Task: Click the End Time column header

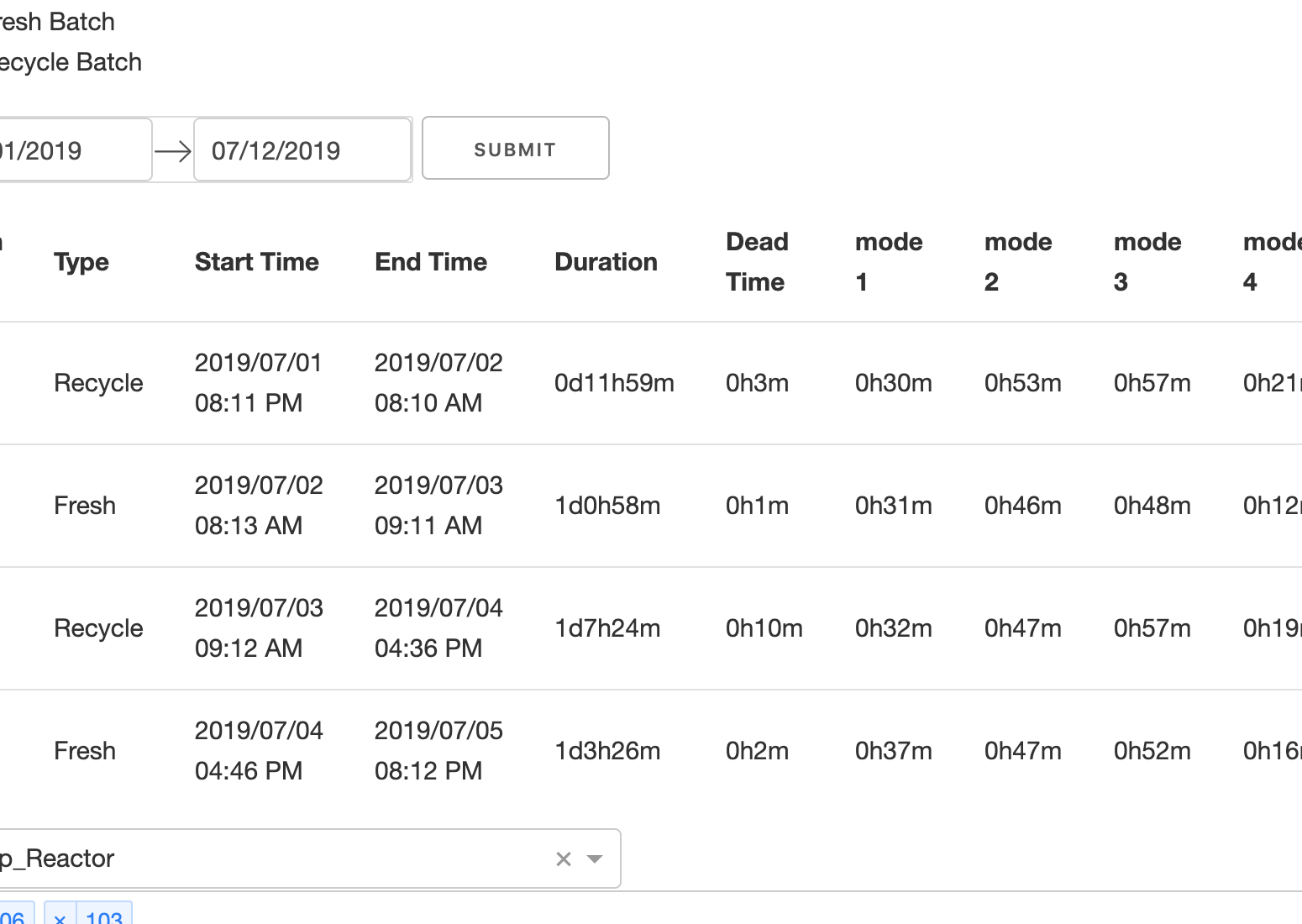Action: [430, 262]
